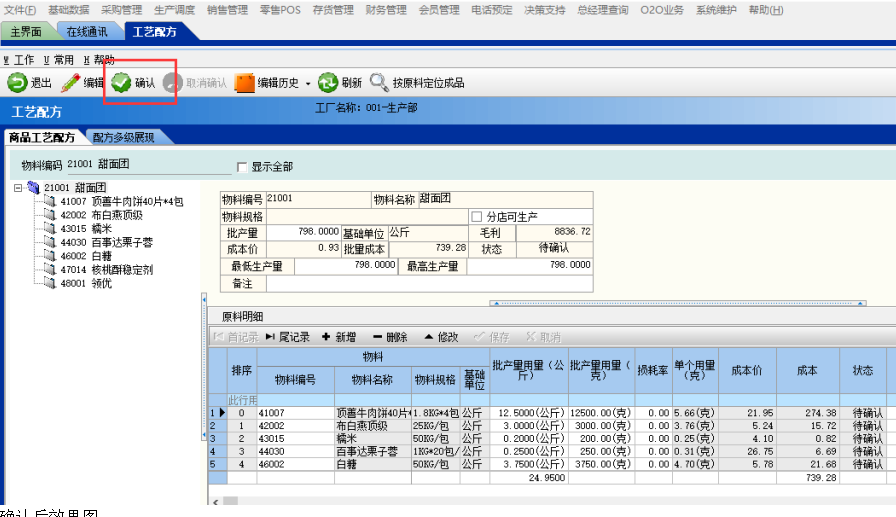Click the 备注 remarks field
The height and width of the screenshot is (517, 896).
pos(429,283)
